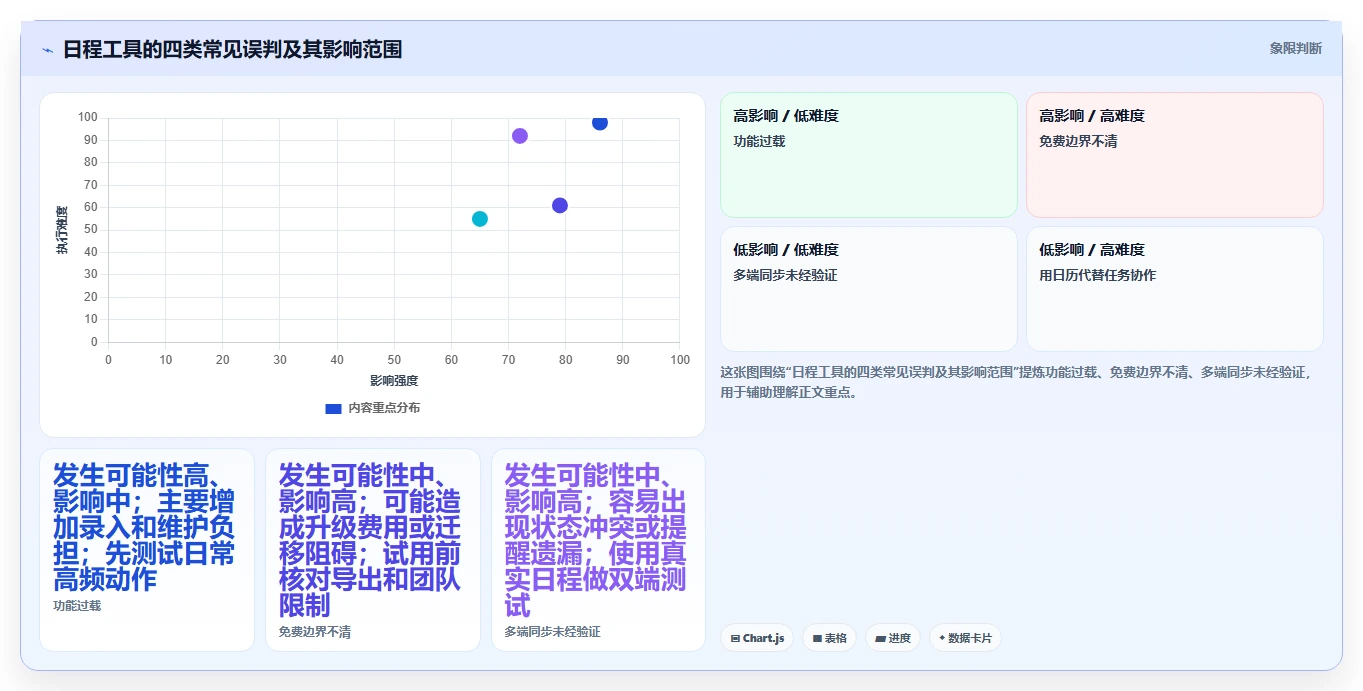The height and width of the screenshot is (691, 1363).
Task: Click the Chart.js tag chip
Action: (757, 638)
